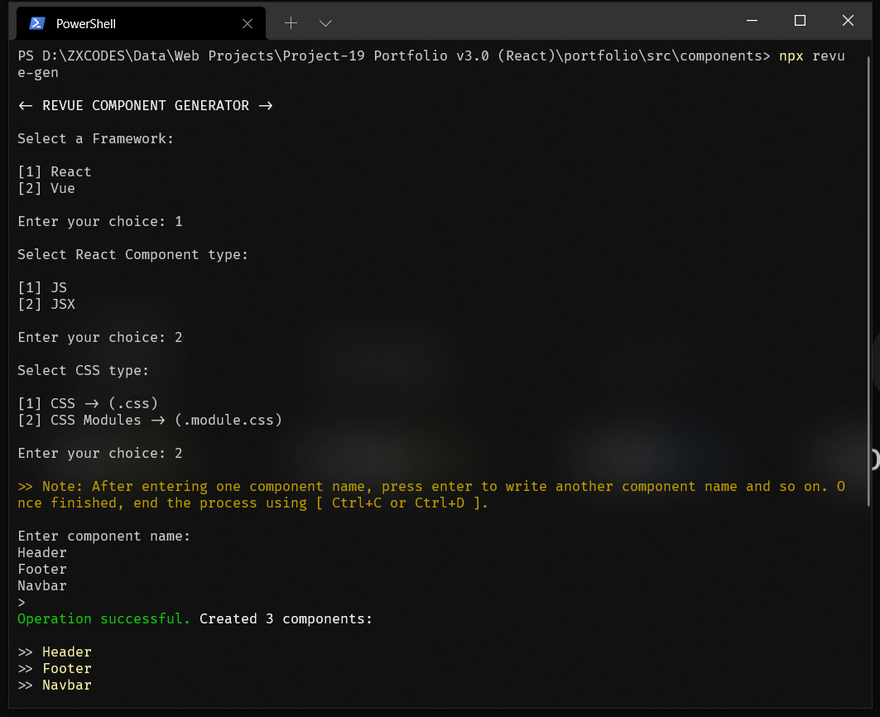Expand the new tab profile dropdown
The width and height of the screenshot is (880, 717).
pyautogui.click(x=326, y=23)
